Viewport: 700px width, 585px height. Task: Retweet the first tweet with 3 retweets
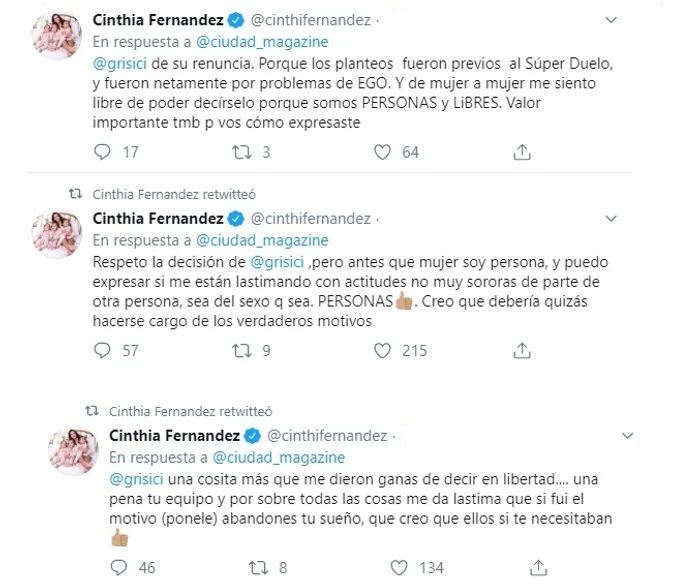[239, 152]
